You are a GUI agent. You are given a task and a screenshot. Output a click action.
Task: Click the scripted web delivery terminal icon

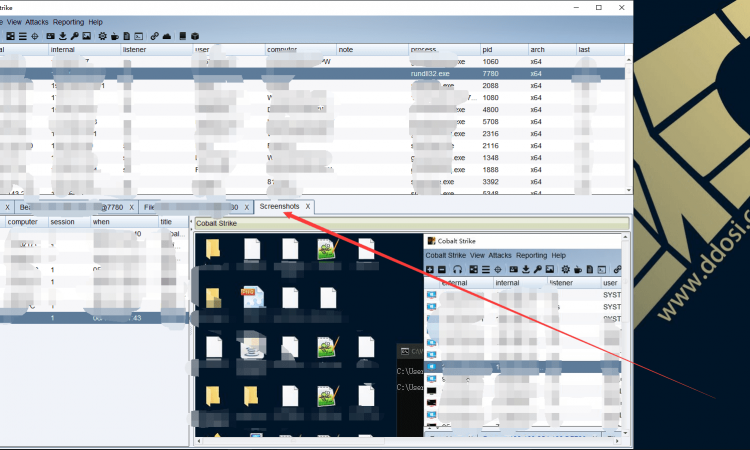(x=139, y=36)
